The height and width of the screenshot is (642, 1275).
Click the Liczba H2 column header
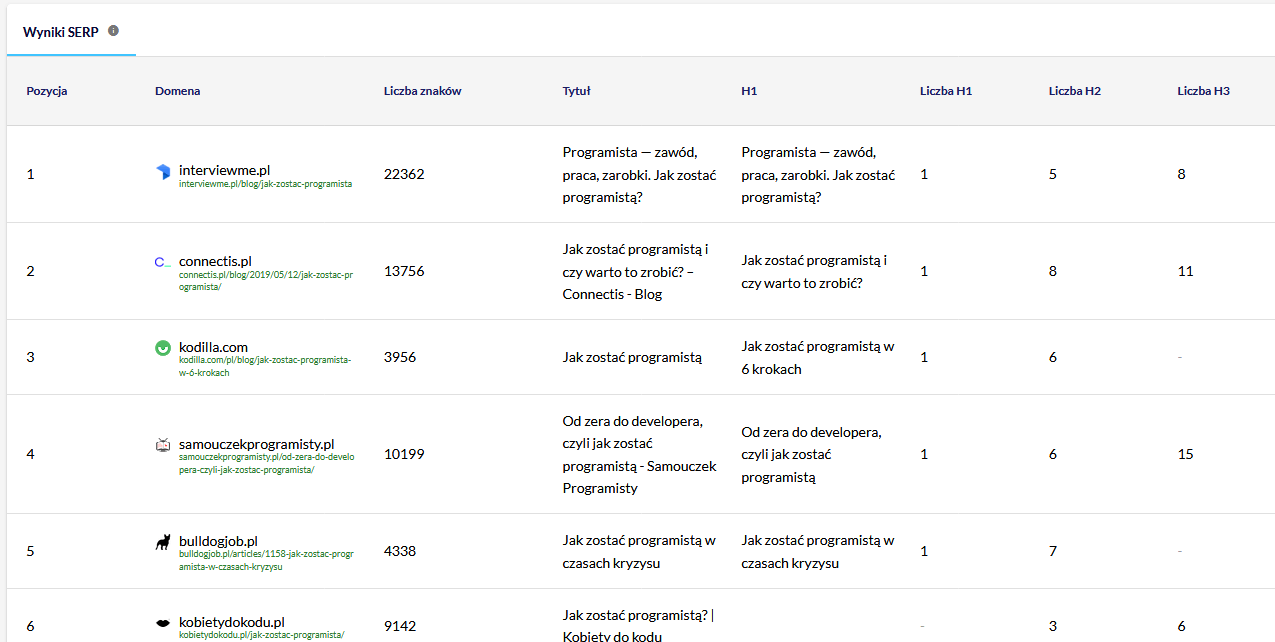[1074, 91]
